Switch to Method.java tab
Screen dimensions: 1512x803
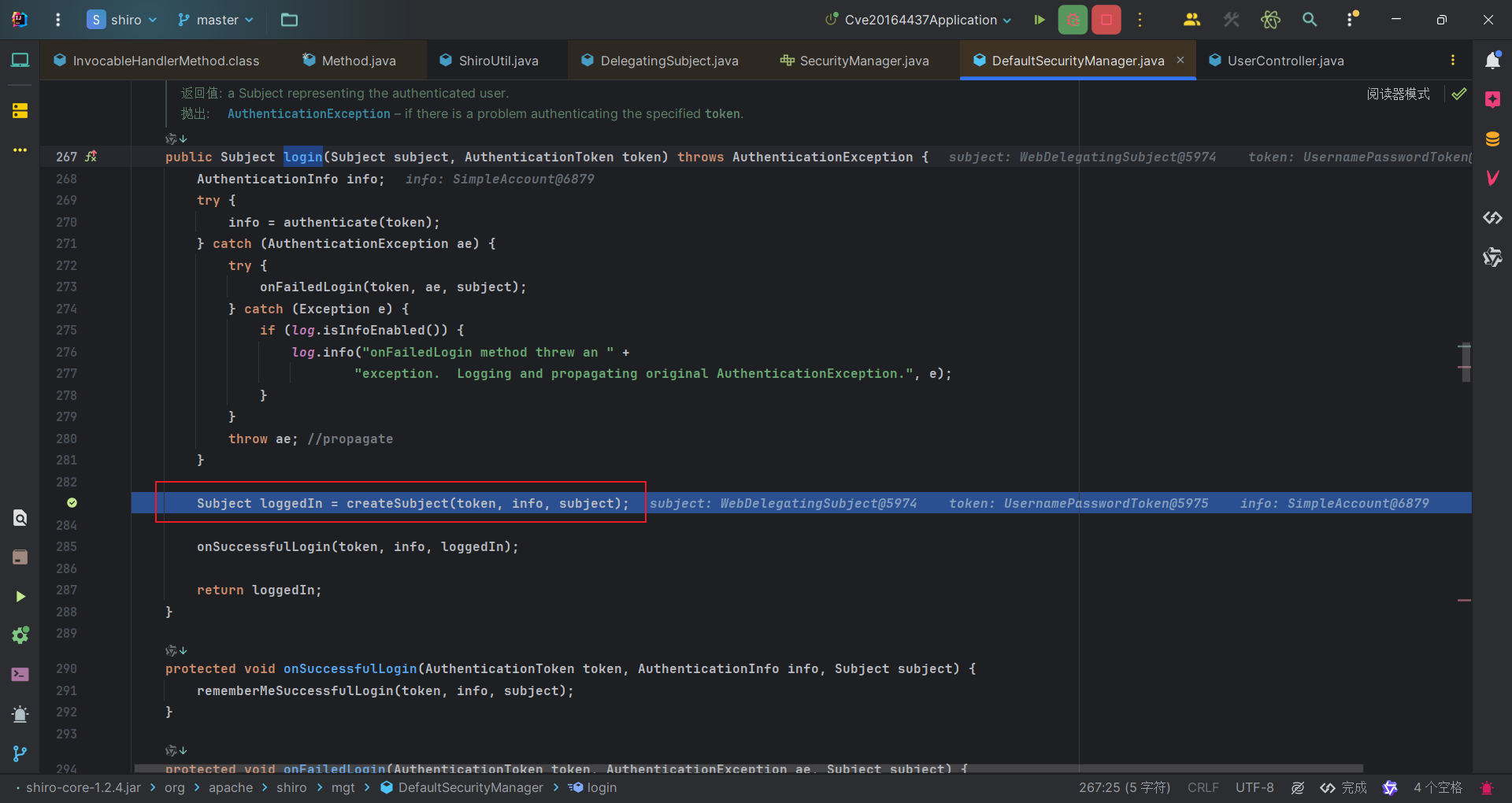click(349, 61)
